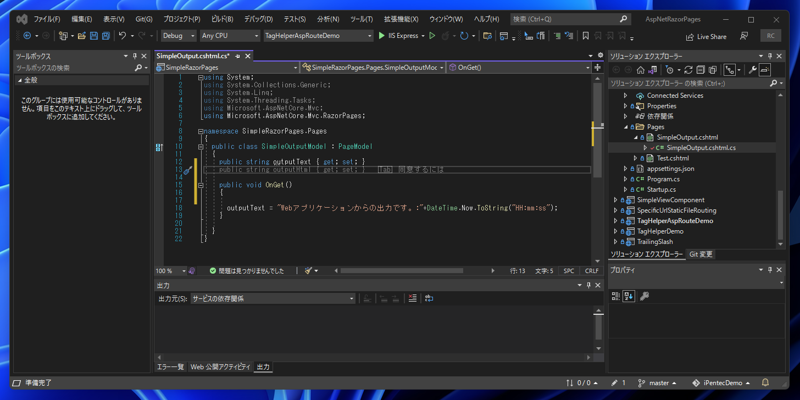This screenshot has width=800, height=400.
Task: Click the Home icon in Solution Explorer
Action: point(641,70)
